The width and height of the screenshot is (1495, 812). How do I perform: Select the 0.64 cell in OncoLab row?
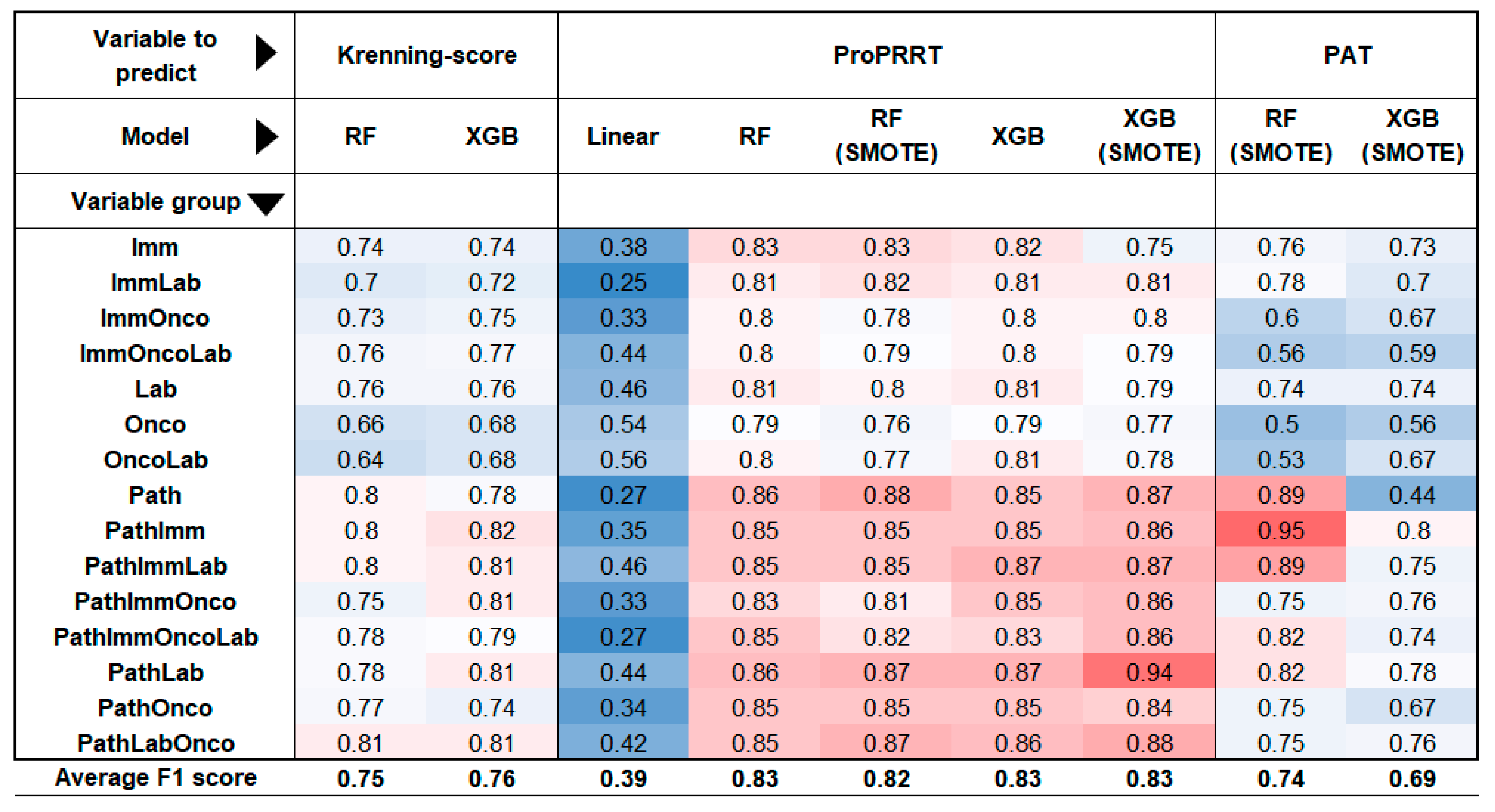pos(360,459)
